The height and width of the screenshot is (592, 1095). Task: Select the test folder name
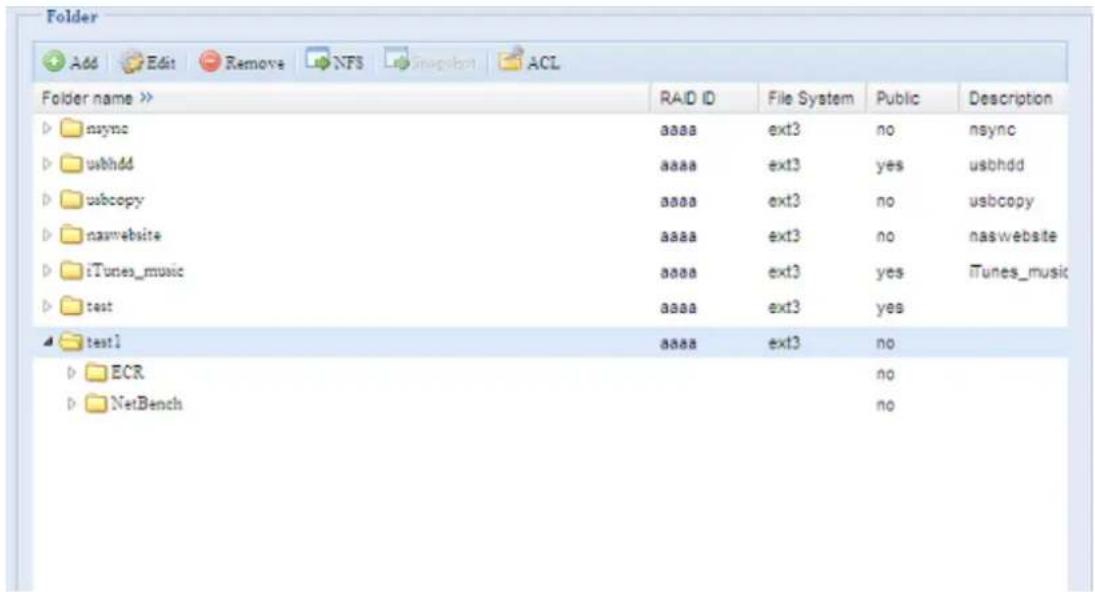(x=98, y=306)
